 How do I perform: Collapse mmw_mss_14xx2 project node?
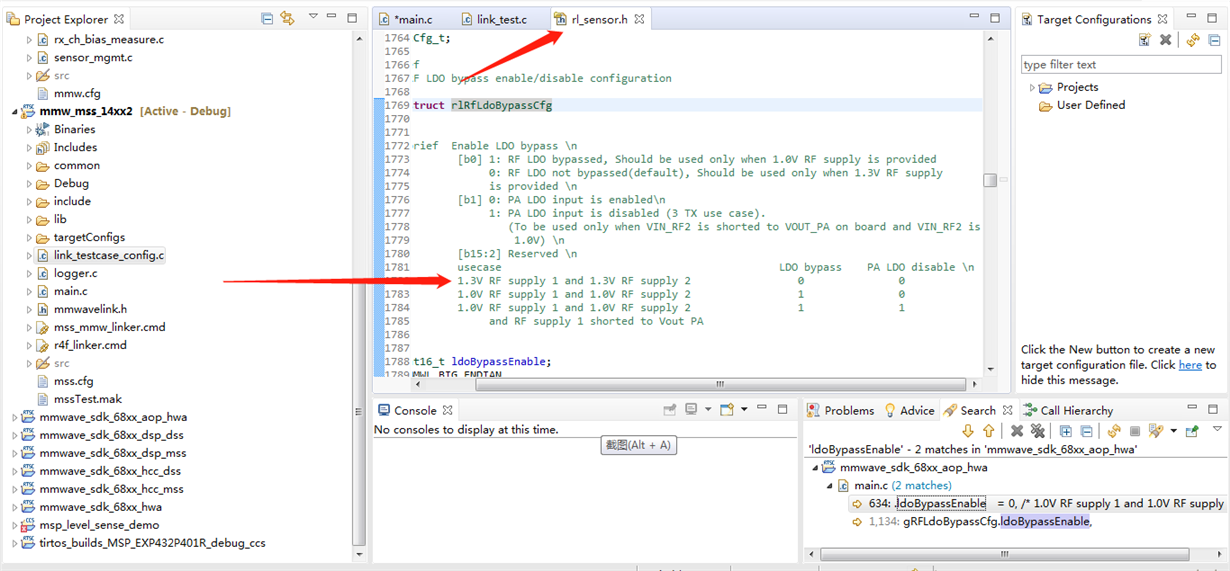[x=15, y=111]
